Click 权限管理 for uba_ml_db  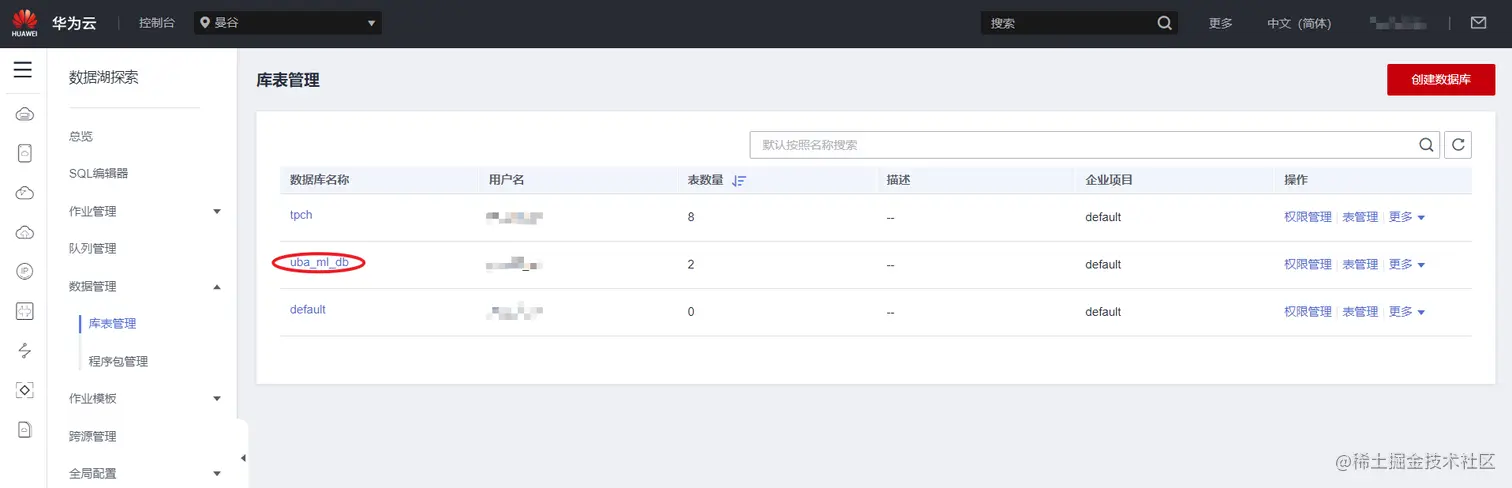(x=1308, y=265)
